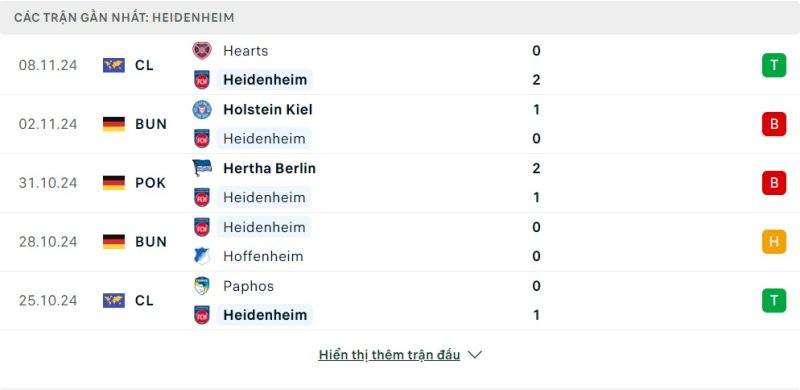Click the German flag beside 31.10.24 POK
This screenshot has width=800, height=390.
coord(114,183)
